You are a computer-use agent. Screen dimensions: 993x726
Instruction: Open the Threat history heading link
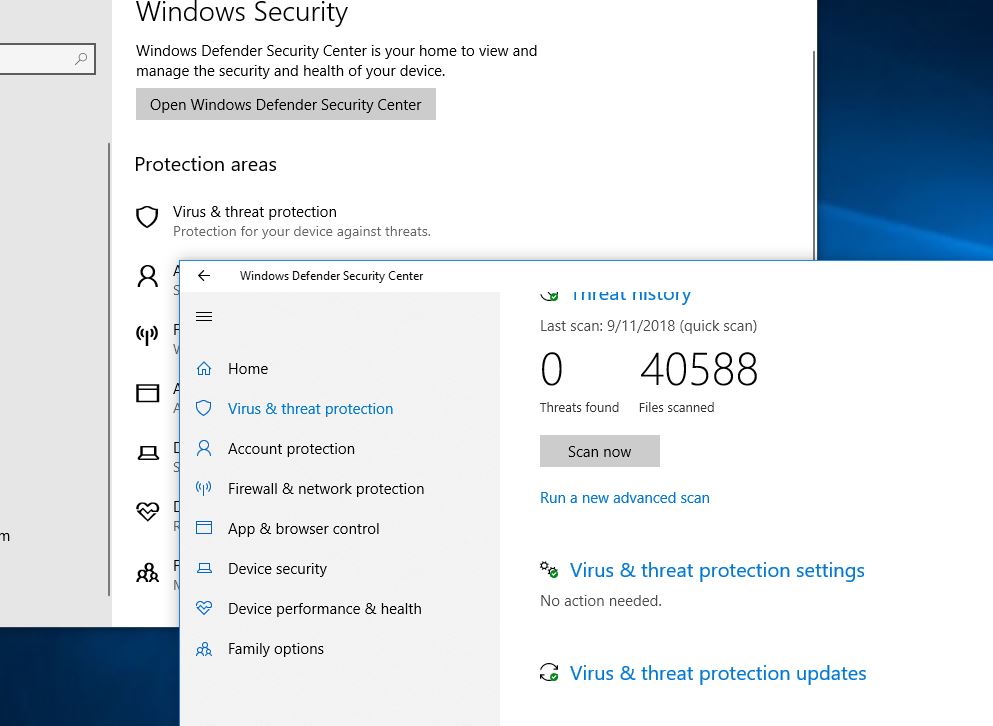(x=630, y=295)
